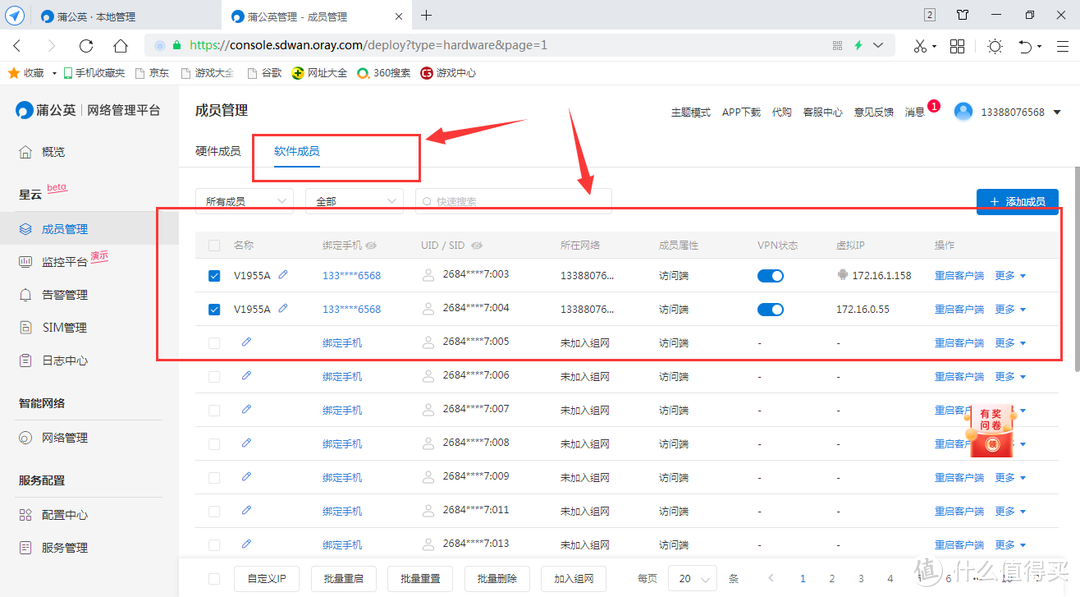Open the per-page count dropdown showing 20
The width and height of the screenshot is (1080, 597).
(694, 578)
